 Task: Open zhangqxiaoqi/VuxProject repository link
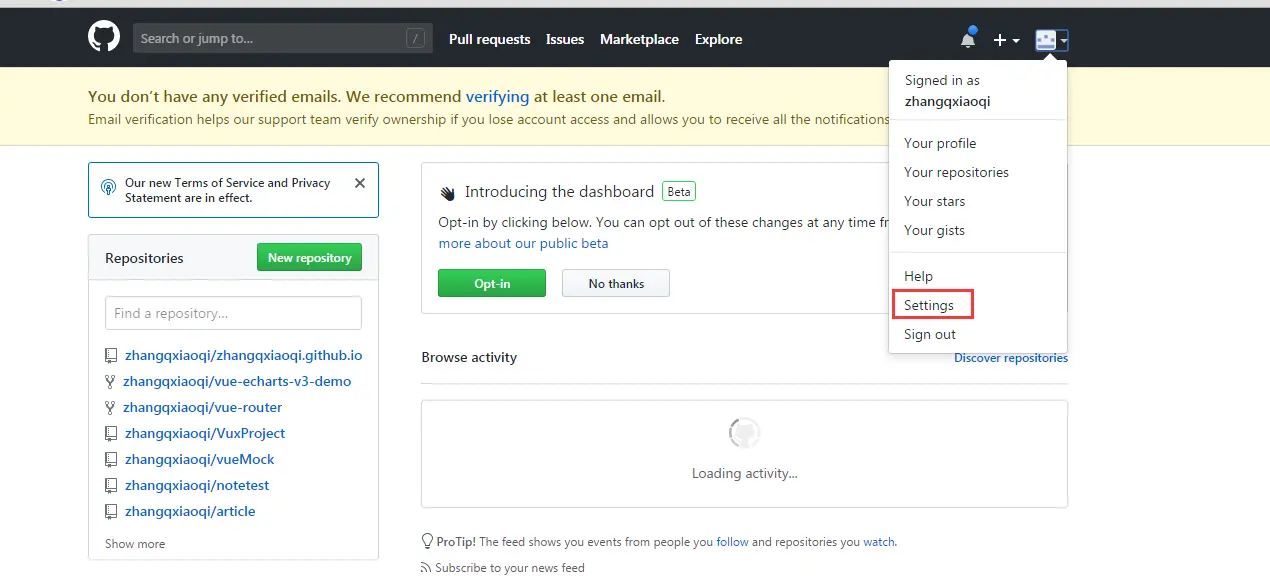coord(205,433)
